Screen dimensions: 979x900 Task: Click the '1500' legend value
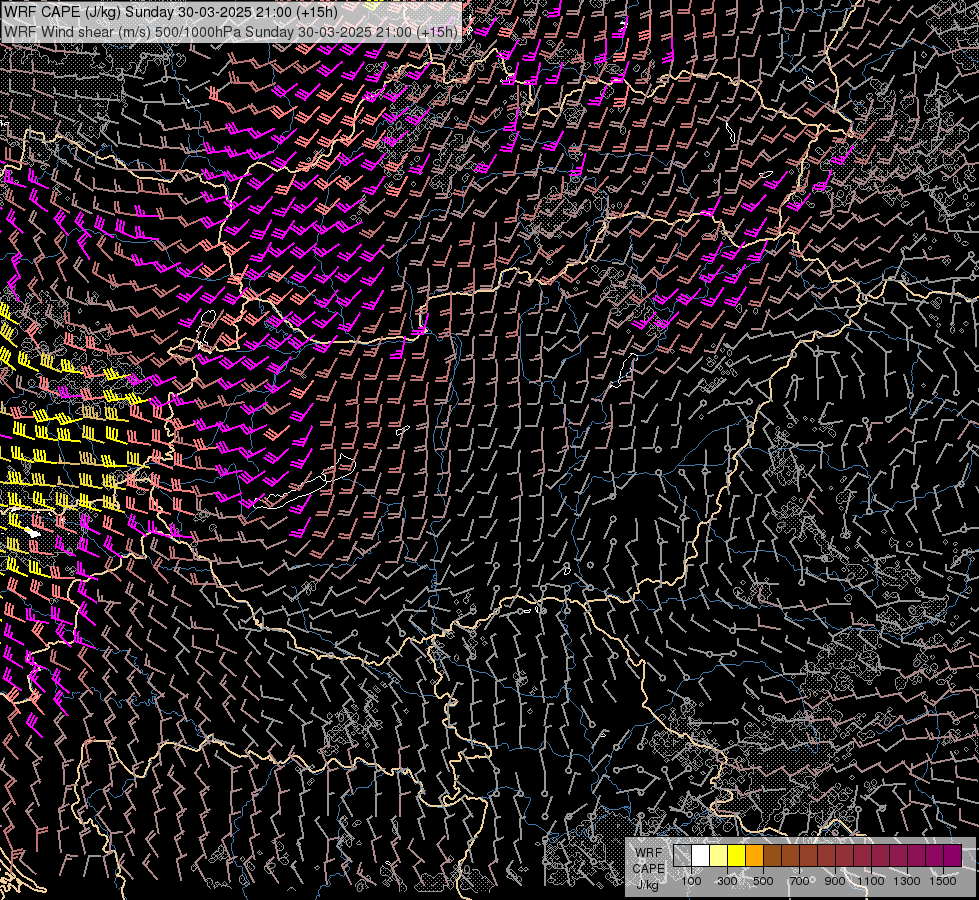point(943,881)
